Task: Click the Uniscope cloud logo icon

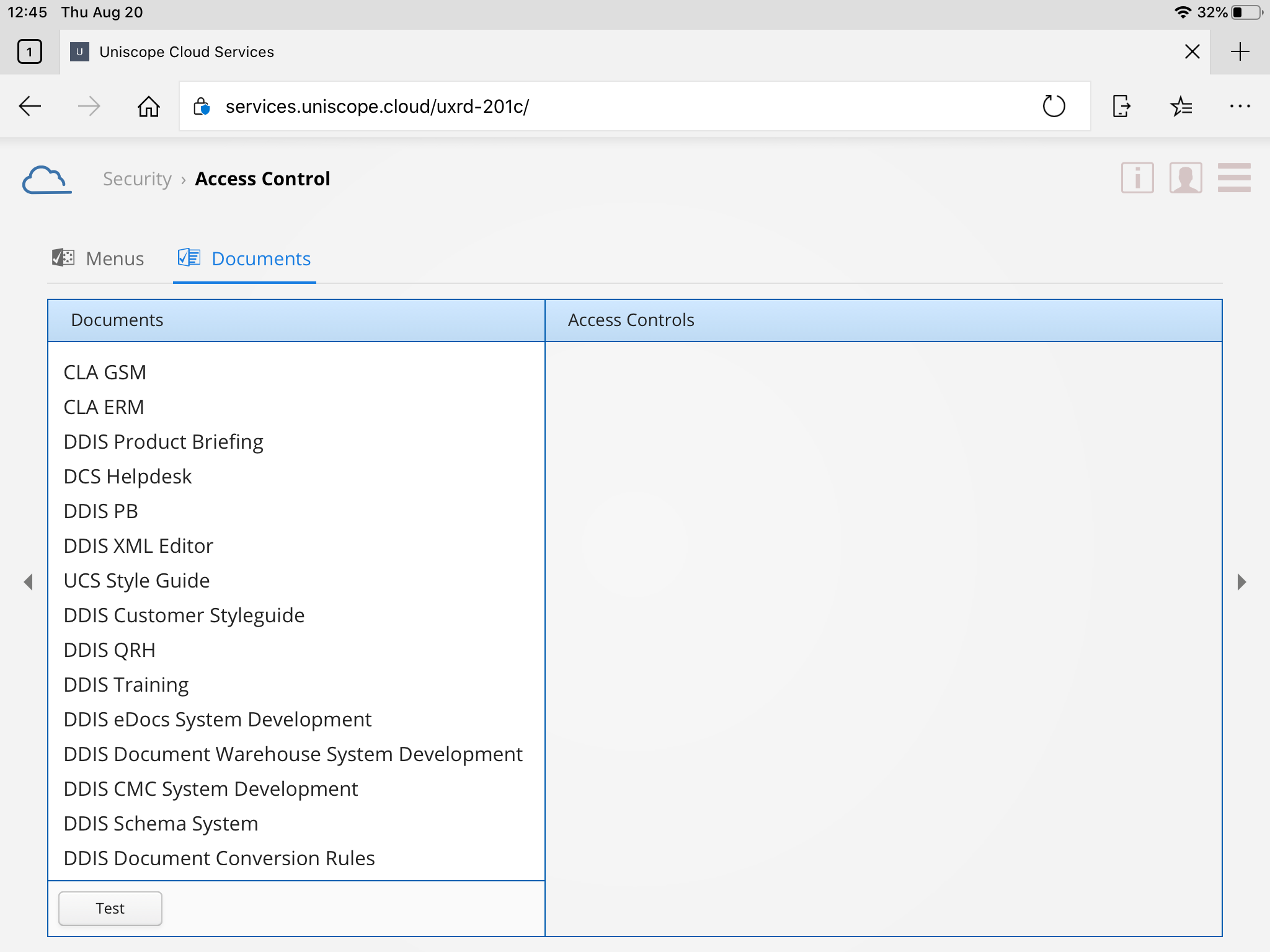Action: (47, 180)
